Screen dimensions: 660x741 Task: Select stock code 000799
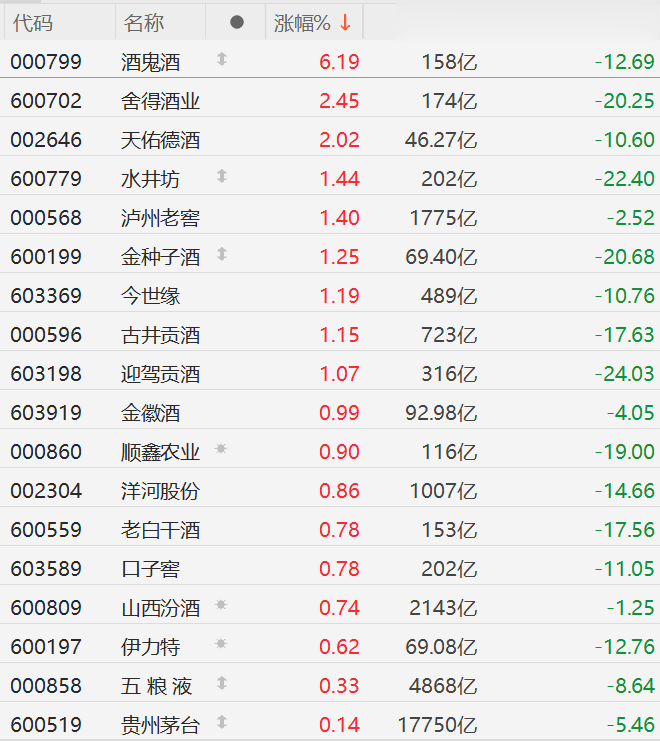[x=46, y=62]
